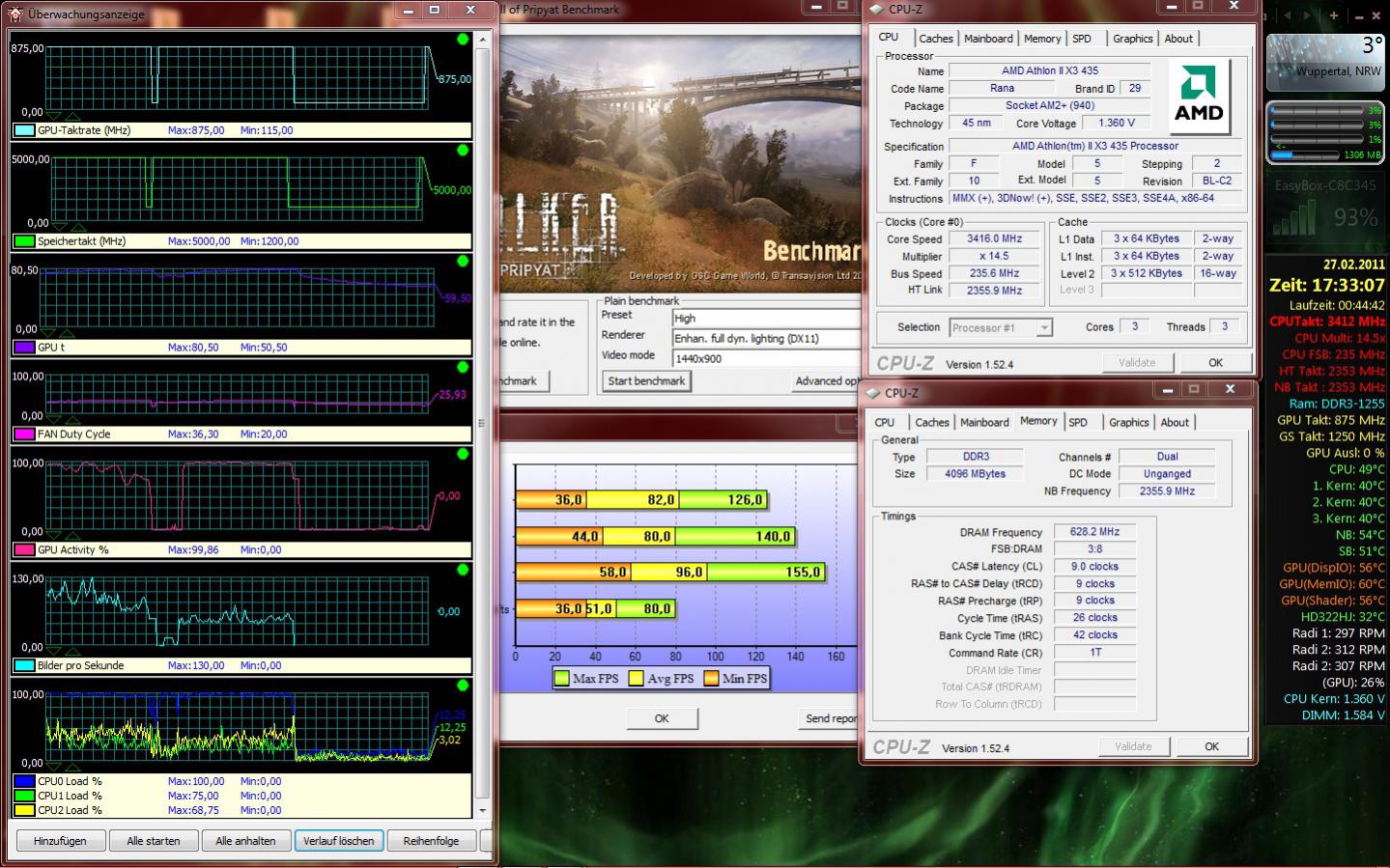This screenshot has width=1390, height=868.
Task: Click OK in the top CPU-Z window
Action: (x=1215, y=363)
